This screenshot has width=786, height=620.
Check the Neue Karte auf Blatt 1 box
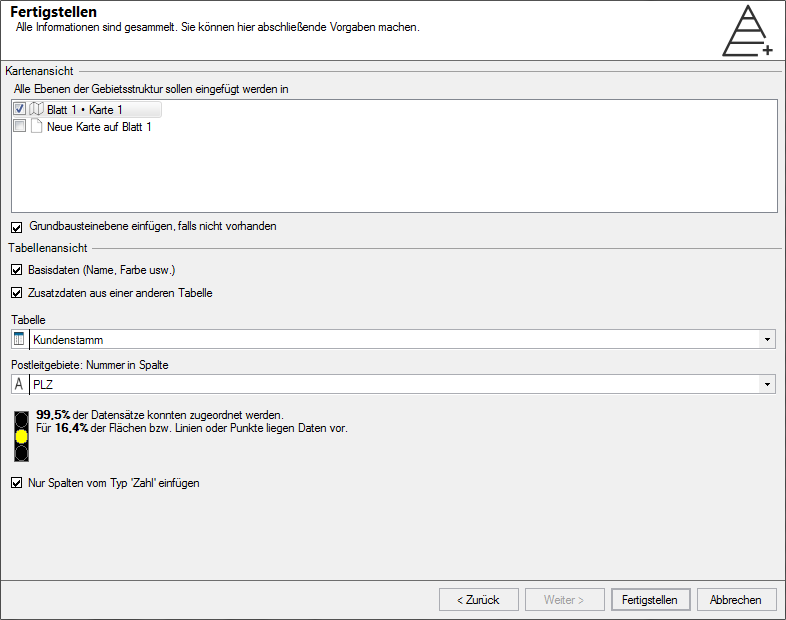click(x=20, y=126)
